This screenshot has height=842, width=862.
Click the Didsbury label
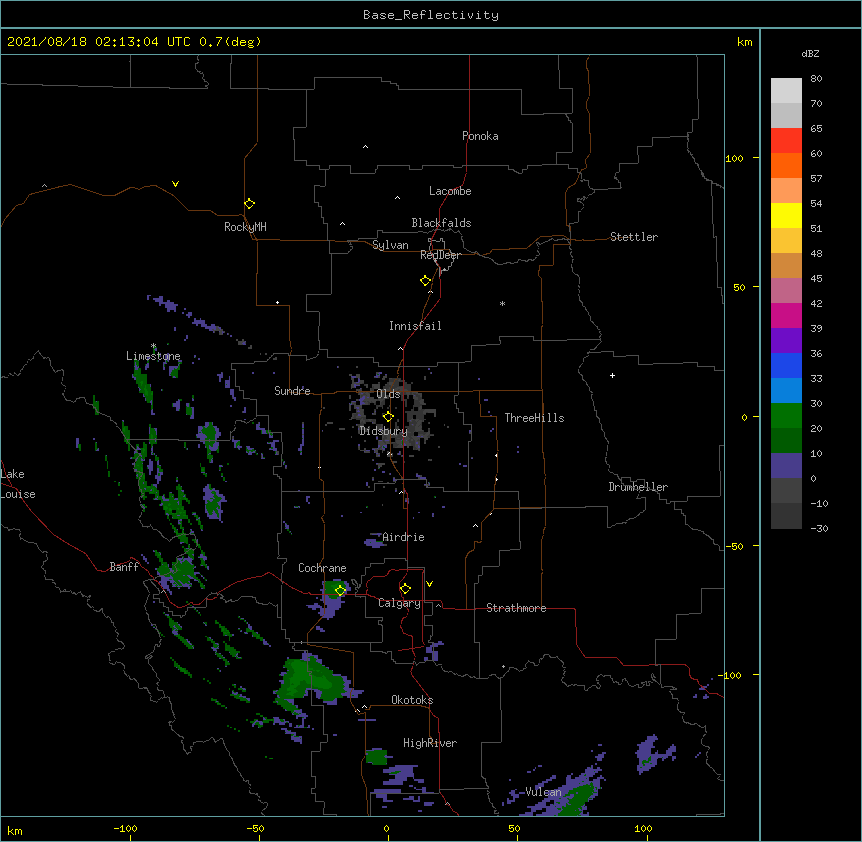point(384,431)
